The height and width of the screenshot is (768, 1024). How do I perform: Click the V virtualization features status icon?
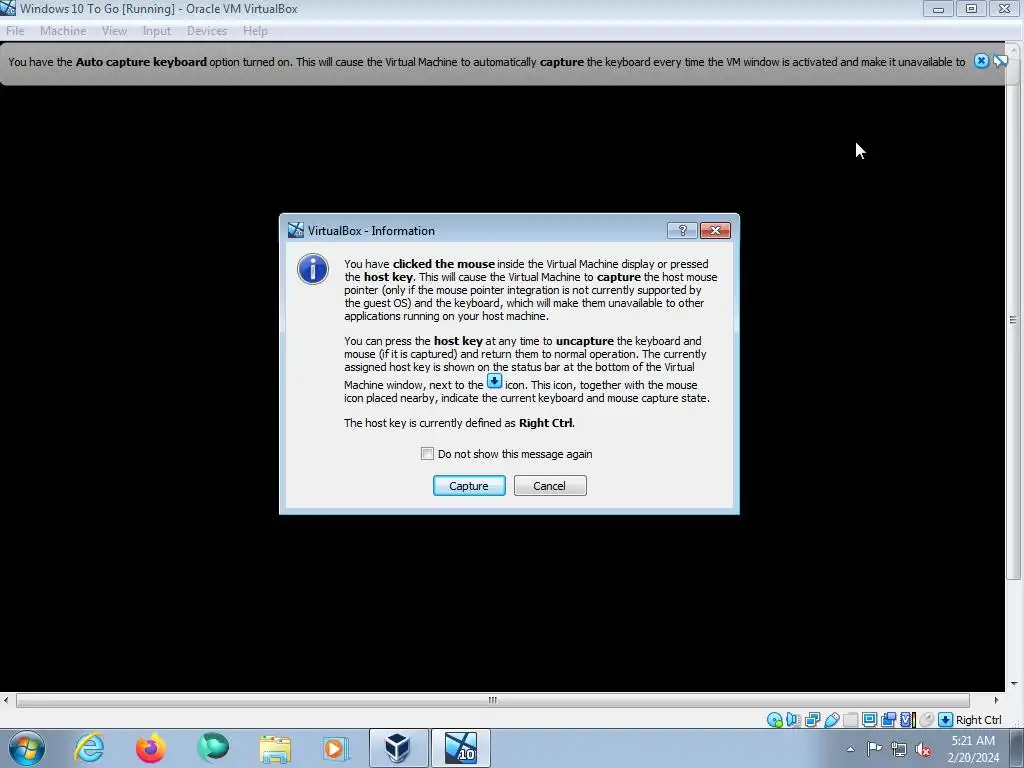pos(906,720)
